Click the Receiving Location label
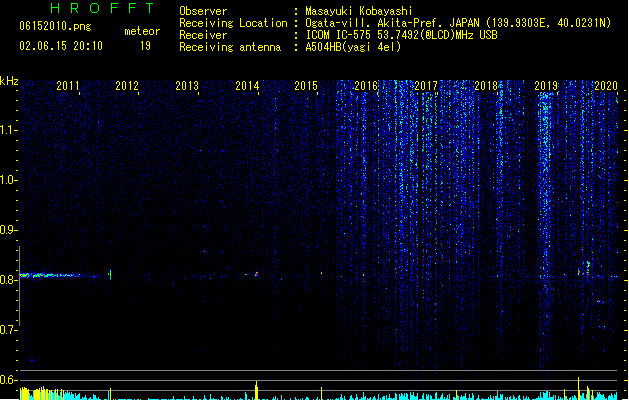Image resolution: width=629 pixels, height=400 pixels. (x=233, y=23)
